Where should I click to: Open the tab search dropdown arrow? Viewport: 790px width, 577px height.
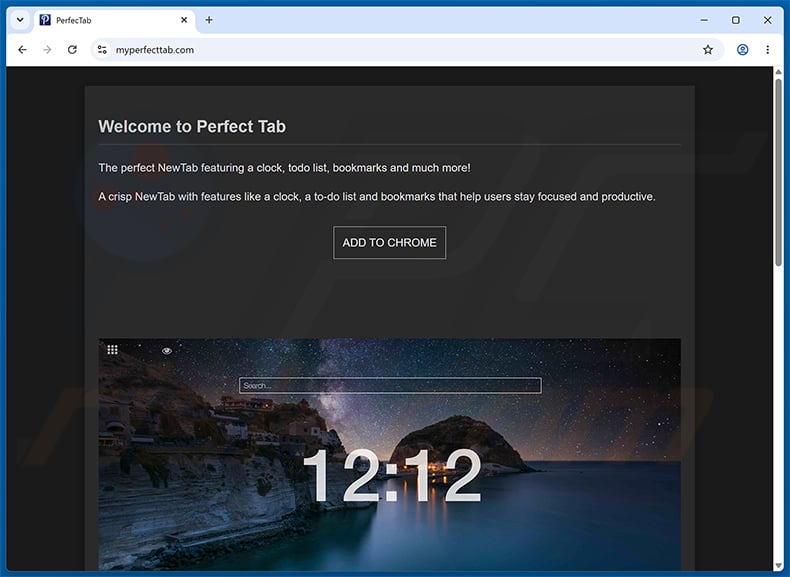pos(20,20)
